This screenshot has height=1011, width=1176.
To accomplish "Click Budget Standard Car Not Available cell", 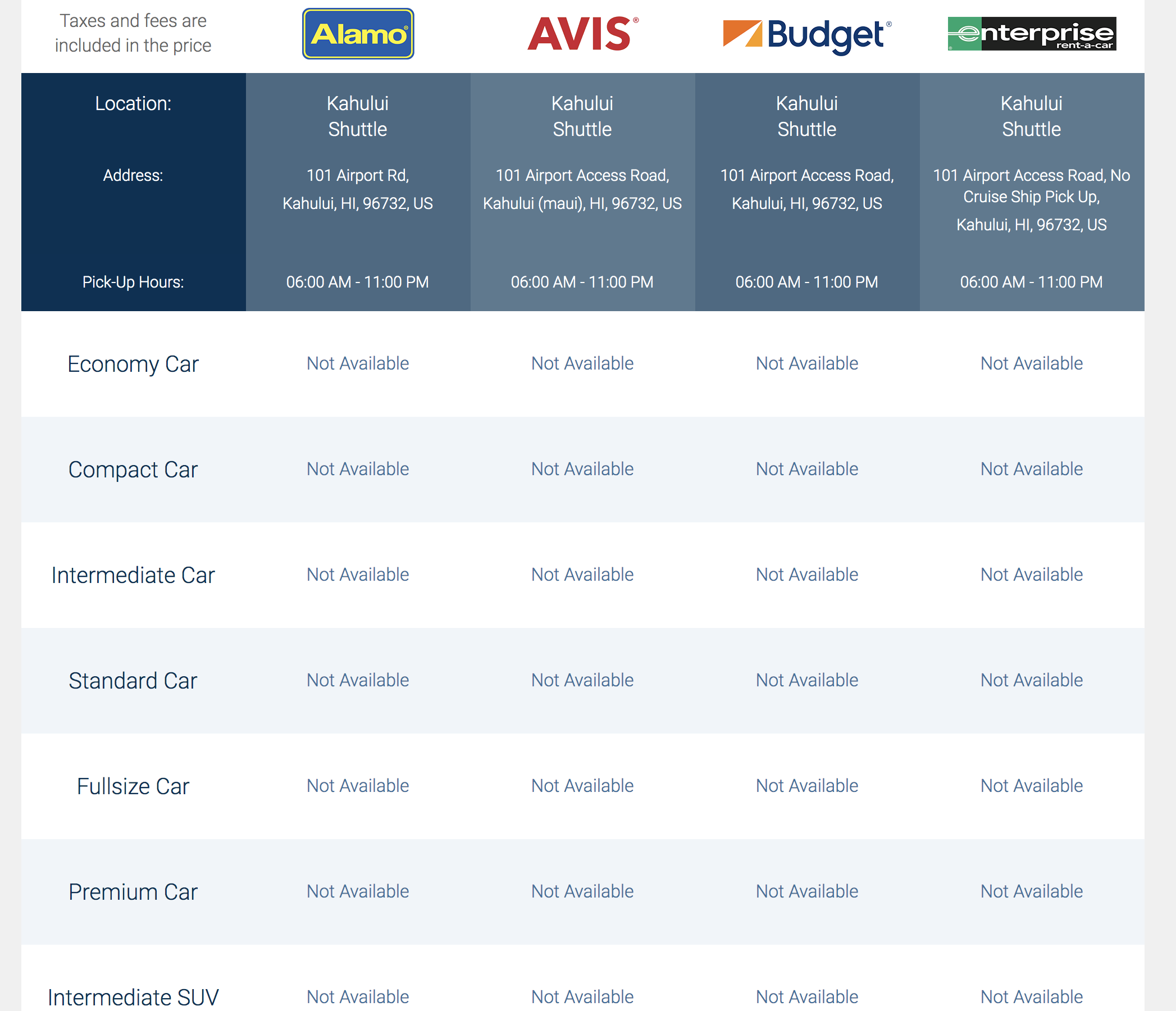I will [806, 680].
